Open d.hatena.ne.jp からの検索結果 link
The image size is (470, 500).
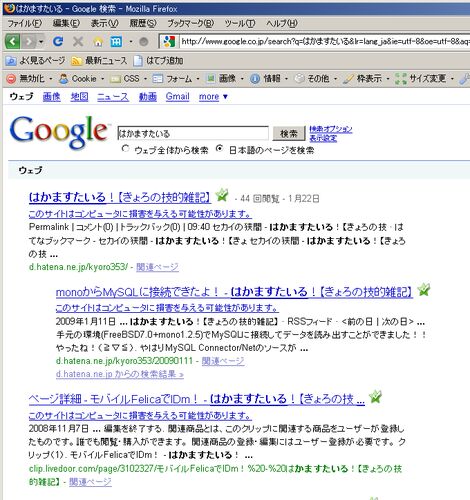pos(120,374)
